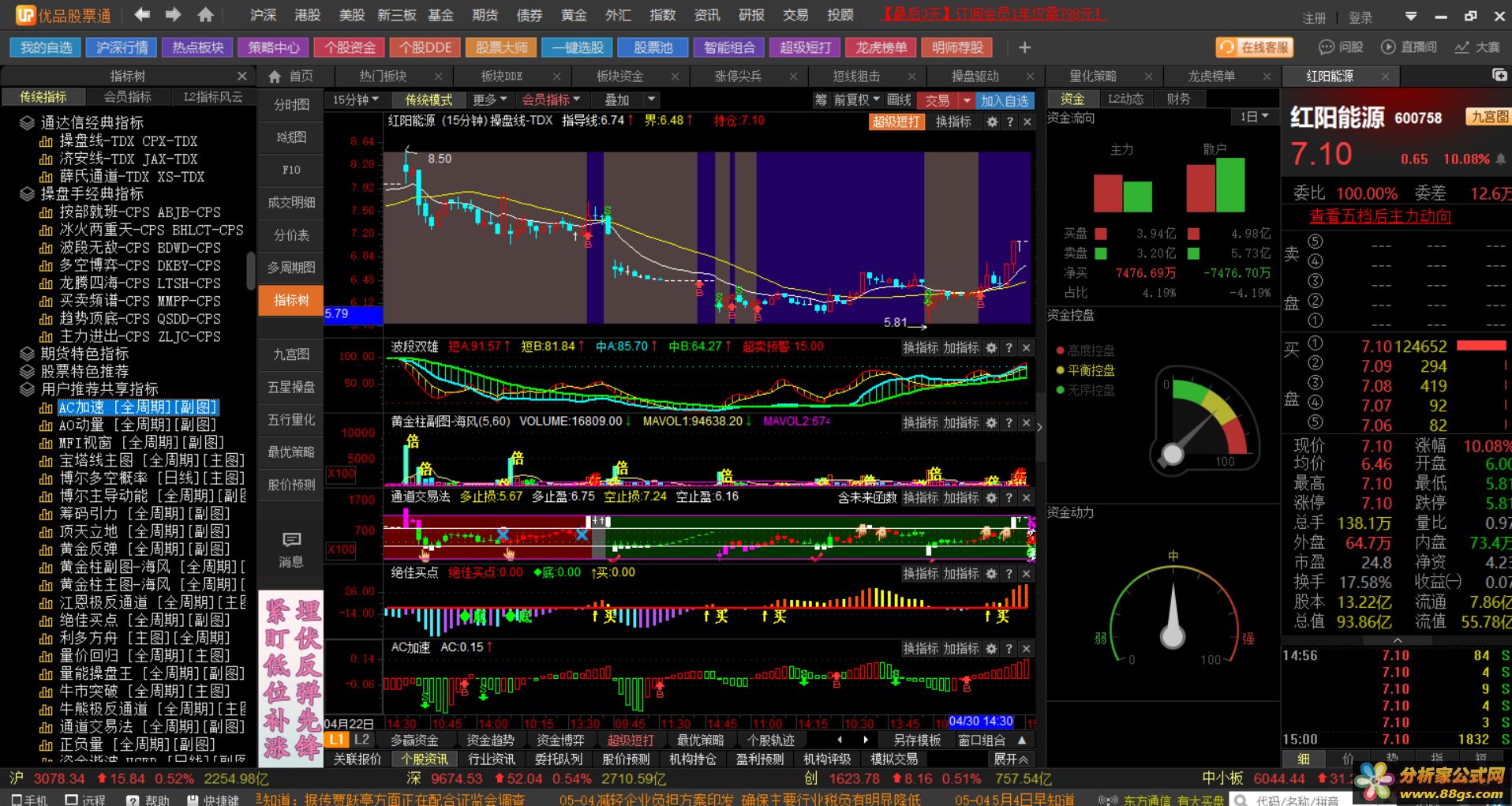Image resolution: width=1512 pixels, height=806 pixels.
Task: Open the 资讯 menu
Action: (706, 15)
